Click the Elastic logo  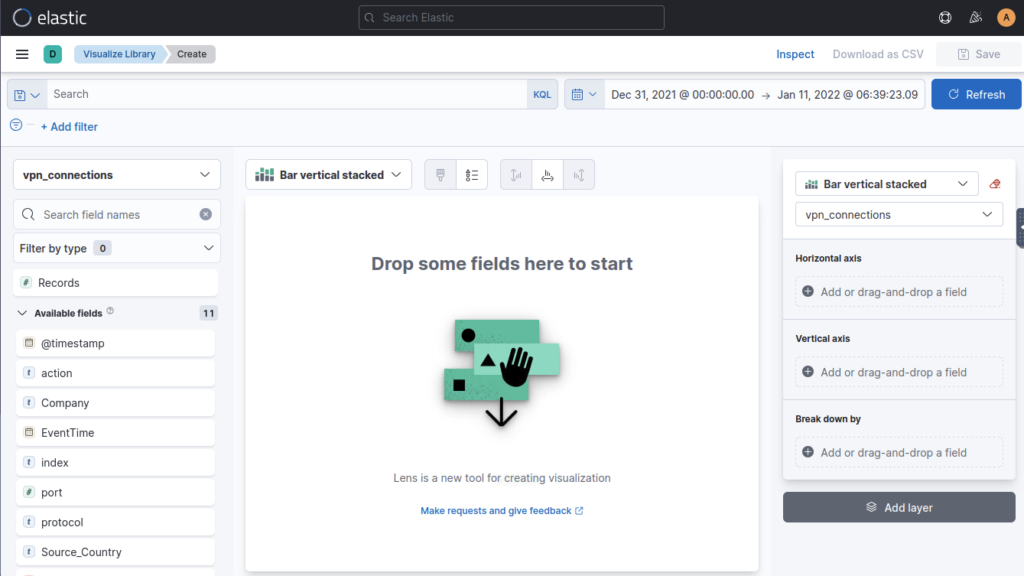[x=50, y=18]
